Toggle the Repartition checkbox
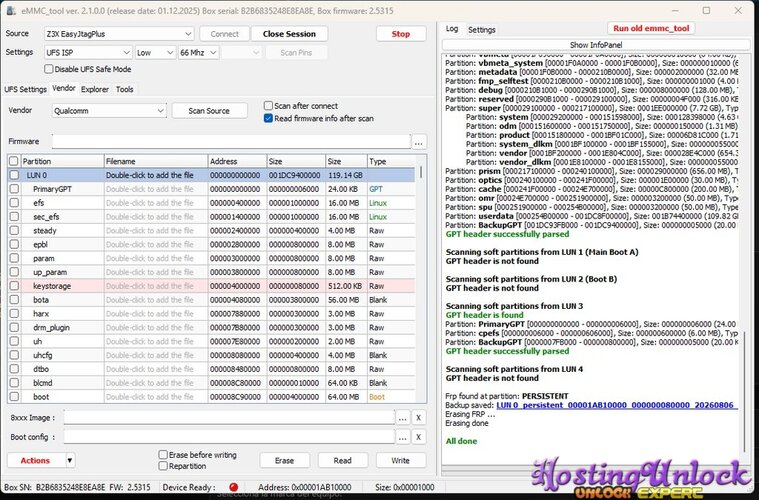Viewport: 759px width, 500px height. [163, 466]
